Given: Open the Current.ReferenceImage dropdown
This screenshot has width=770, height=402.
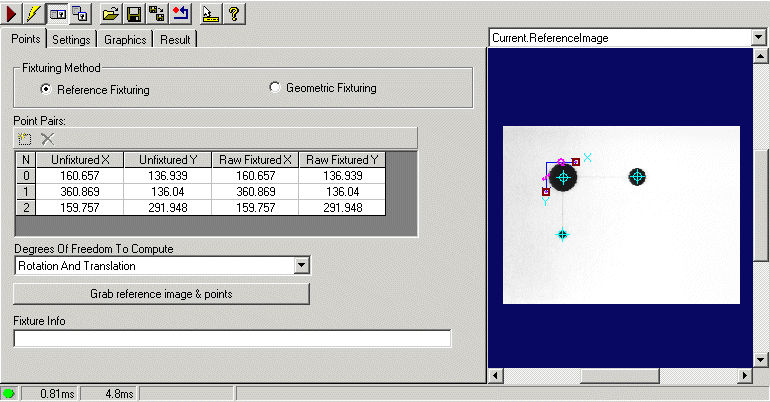Looking at the screenshot, I should [757, 37].
